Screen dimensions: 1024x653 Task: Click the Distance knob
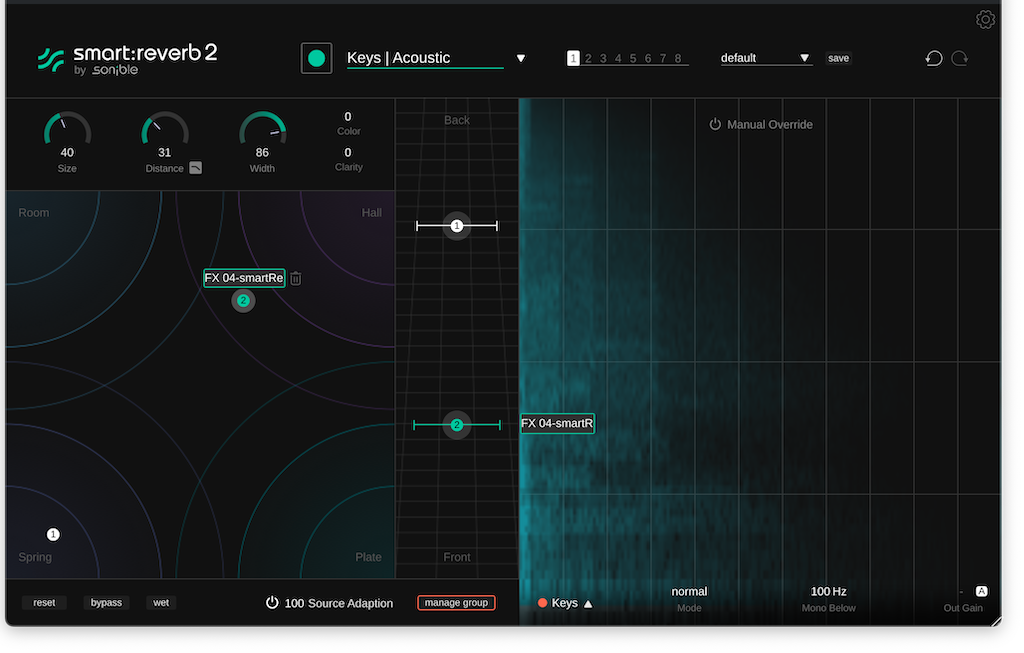point(165,128)
